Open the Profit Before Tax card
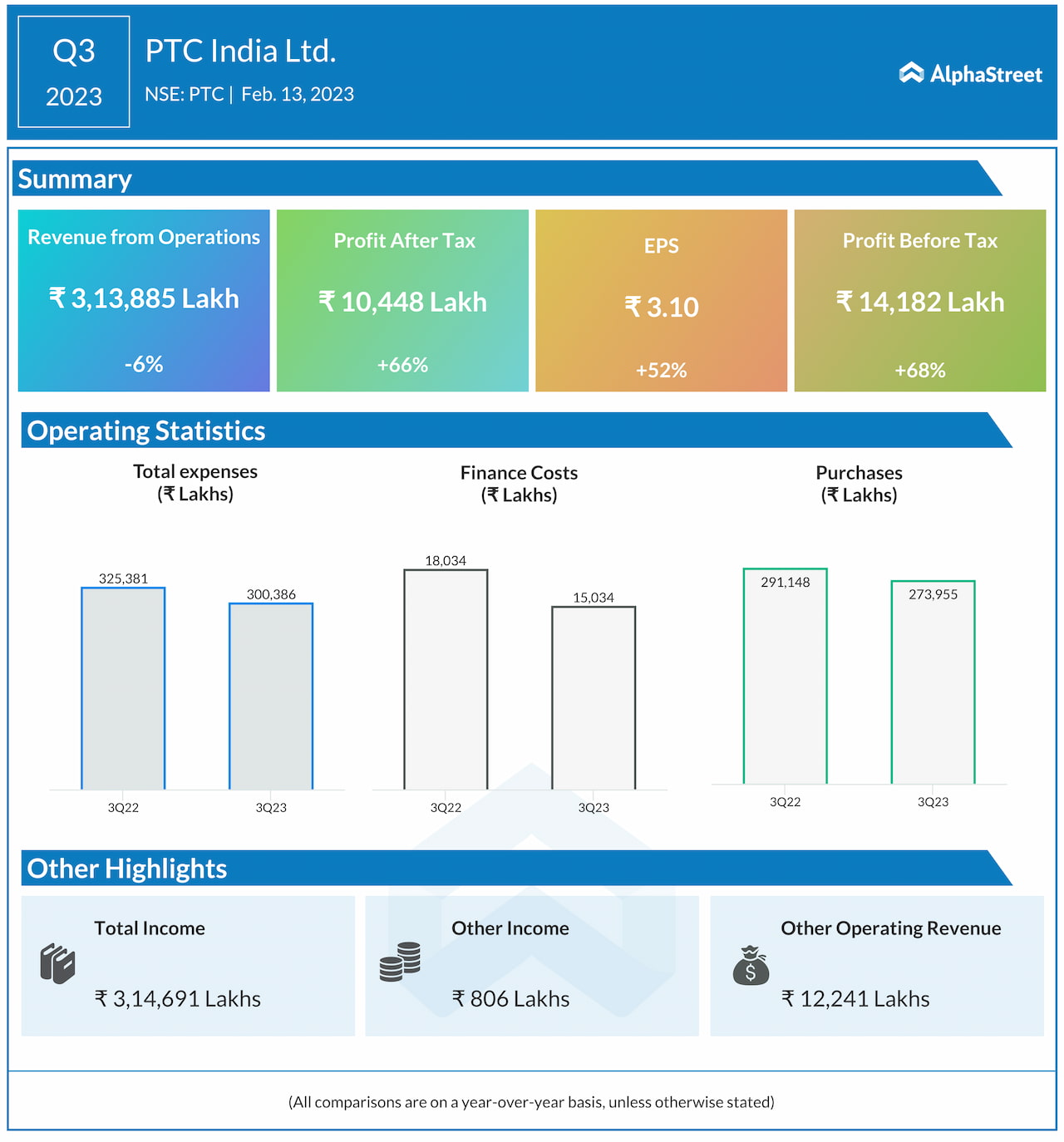Screen dimensions: 1064x1142 919,300
